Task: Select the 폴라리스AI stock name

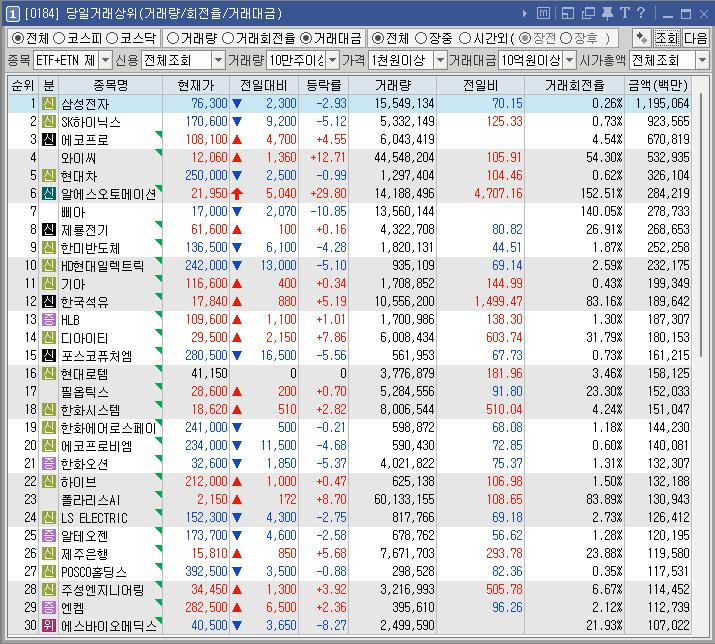Action: click(x=91, y=500)
